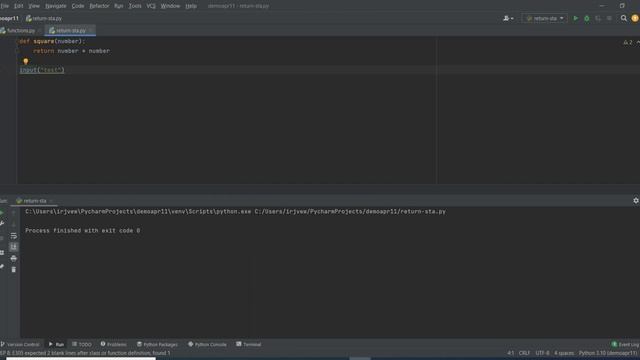The width and height of the screenshot is (640, 360).
Task: Run the return-sta configuration with green play
Action: click(x=576, y=18)
